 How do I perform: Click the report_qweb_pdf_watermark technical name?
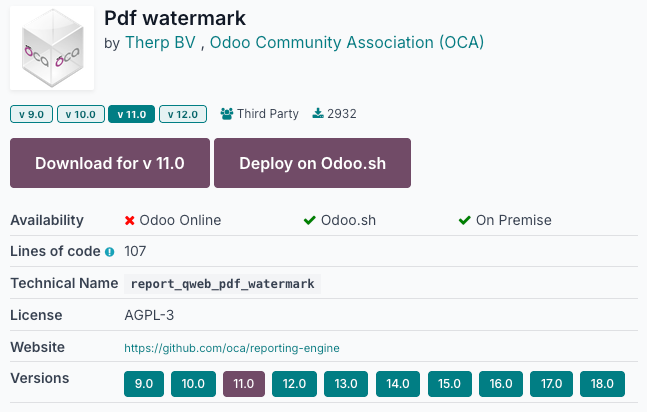[x=222, y=284]
